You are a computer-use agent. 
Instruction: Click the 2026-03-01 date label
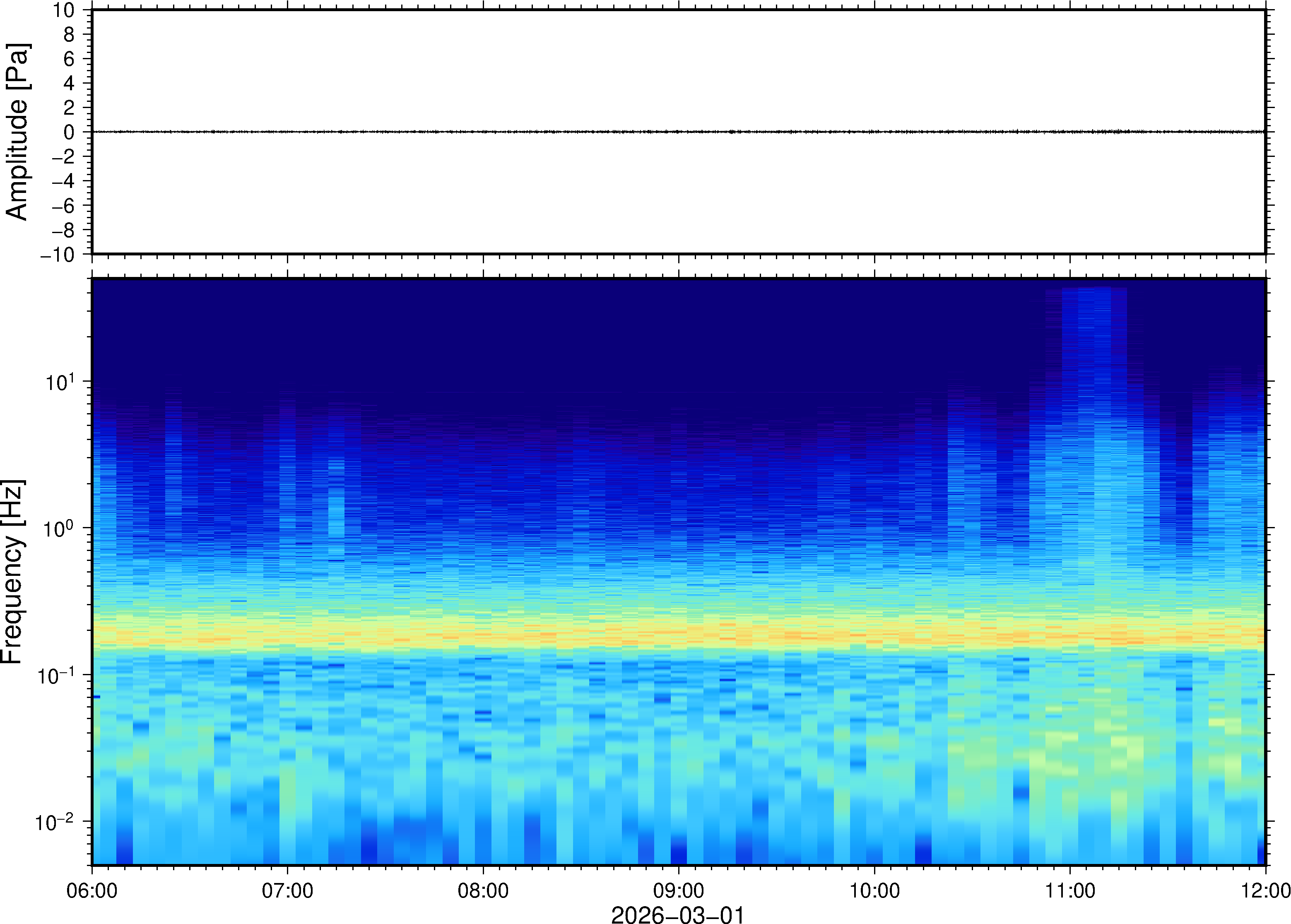tap(677, 915)
